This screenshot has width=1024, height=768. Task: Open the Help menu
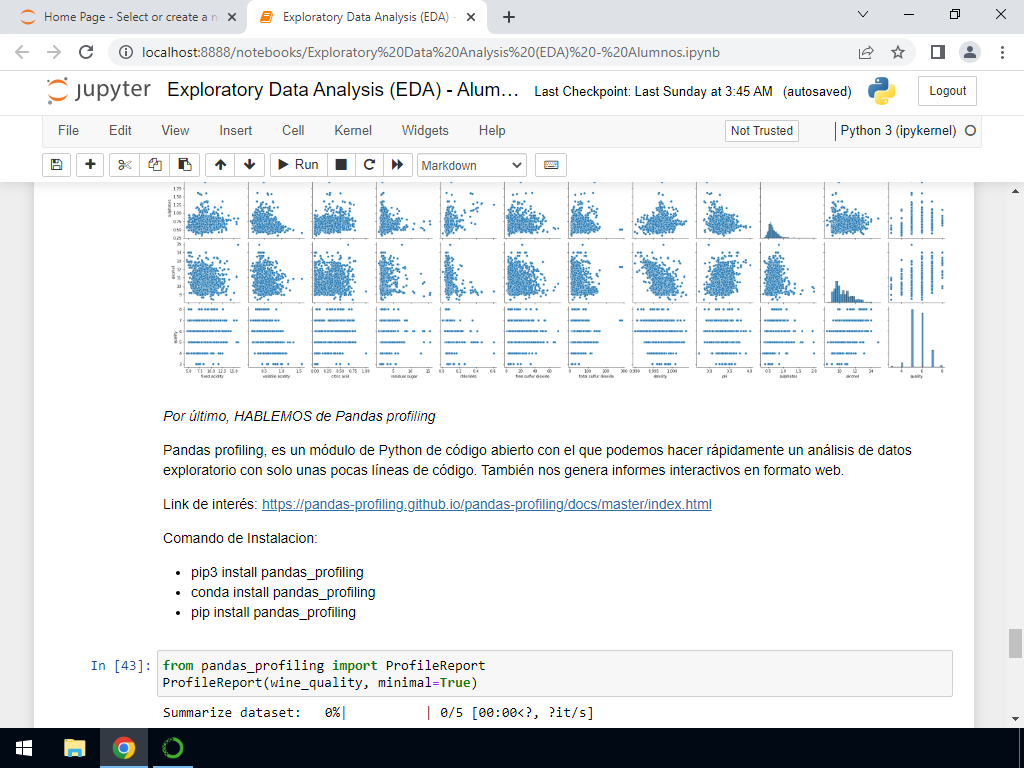pyautogui.click(x=492, y=131)
